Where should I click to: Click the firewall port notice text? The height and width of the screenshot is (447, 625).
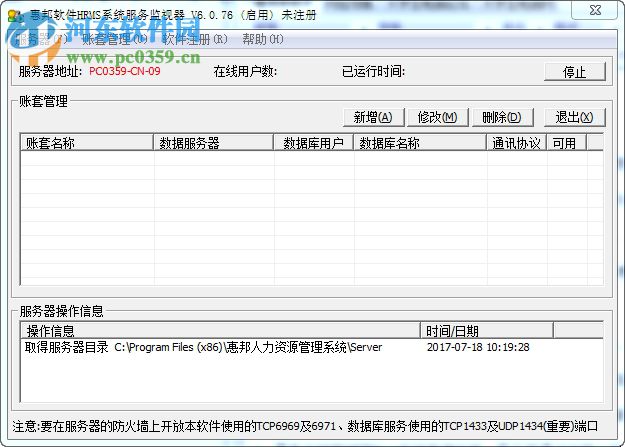305,426
